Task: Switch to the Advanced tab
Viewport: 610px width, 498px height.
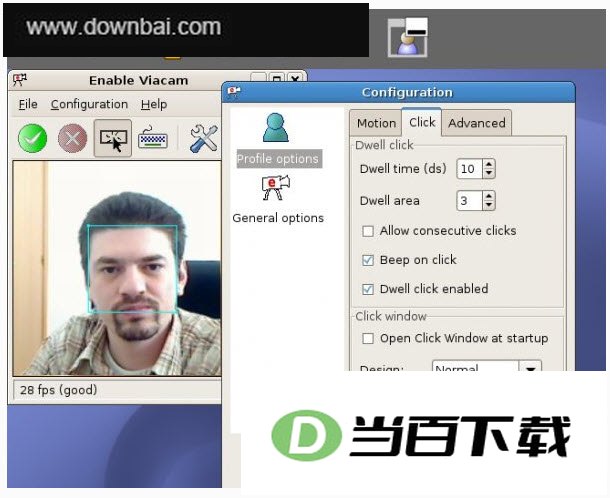Action: click(x=477, y=123)
